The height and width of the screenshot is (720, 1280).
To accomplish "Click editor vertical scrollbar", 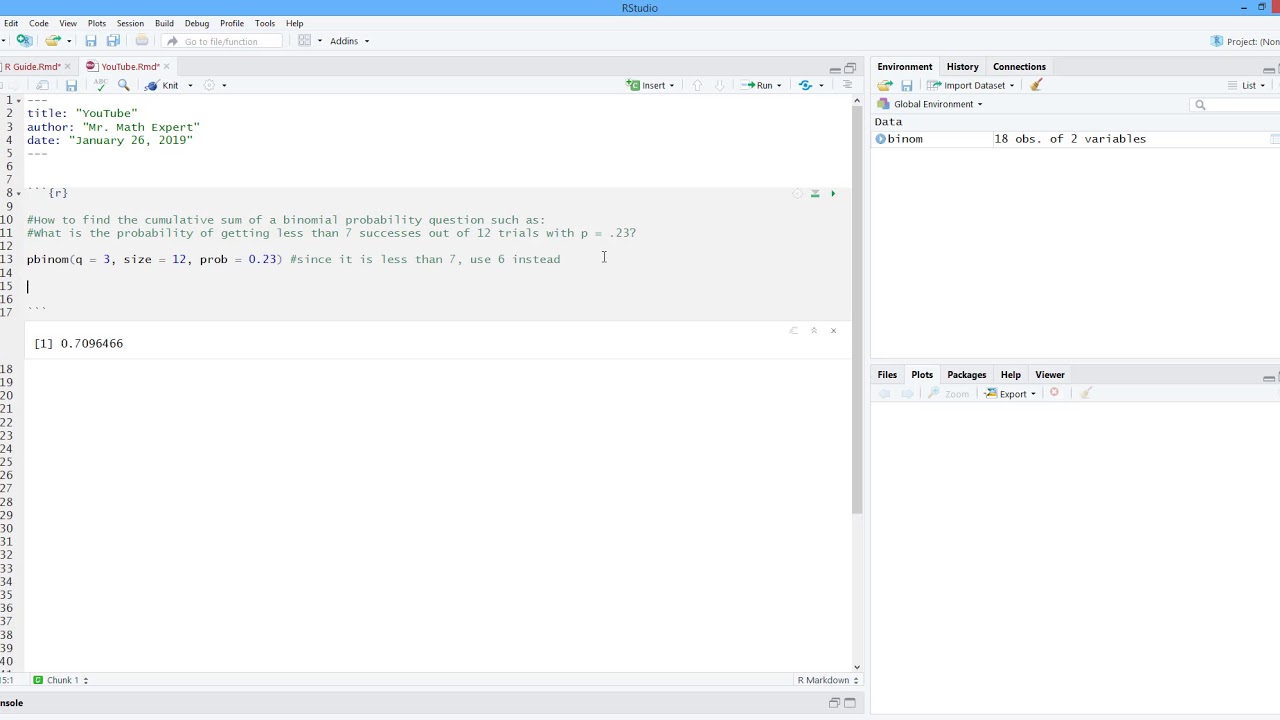I will point(857,308).
